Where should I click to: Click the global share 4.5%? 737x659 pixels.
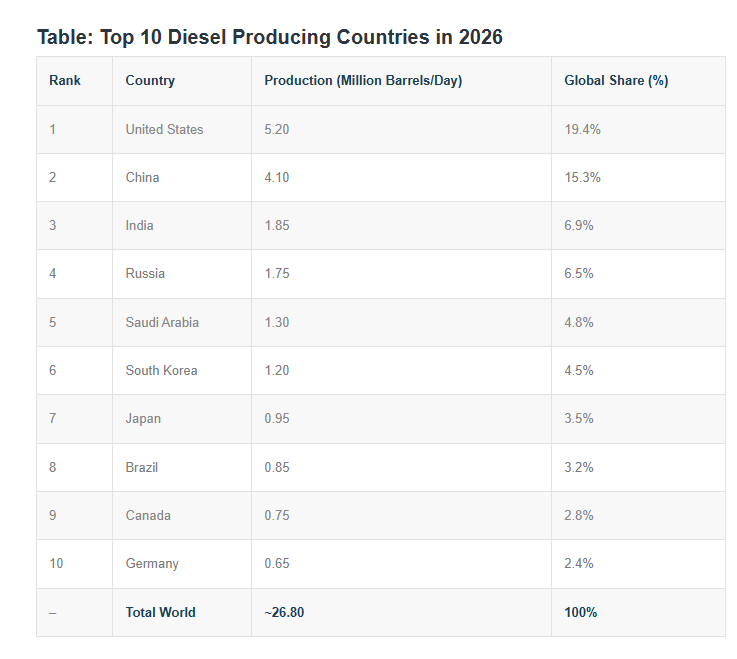coord(579,370)
